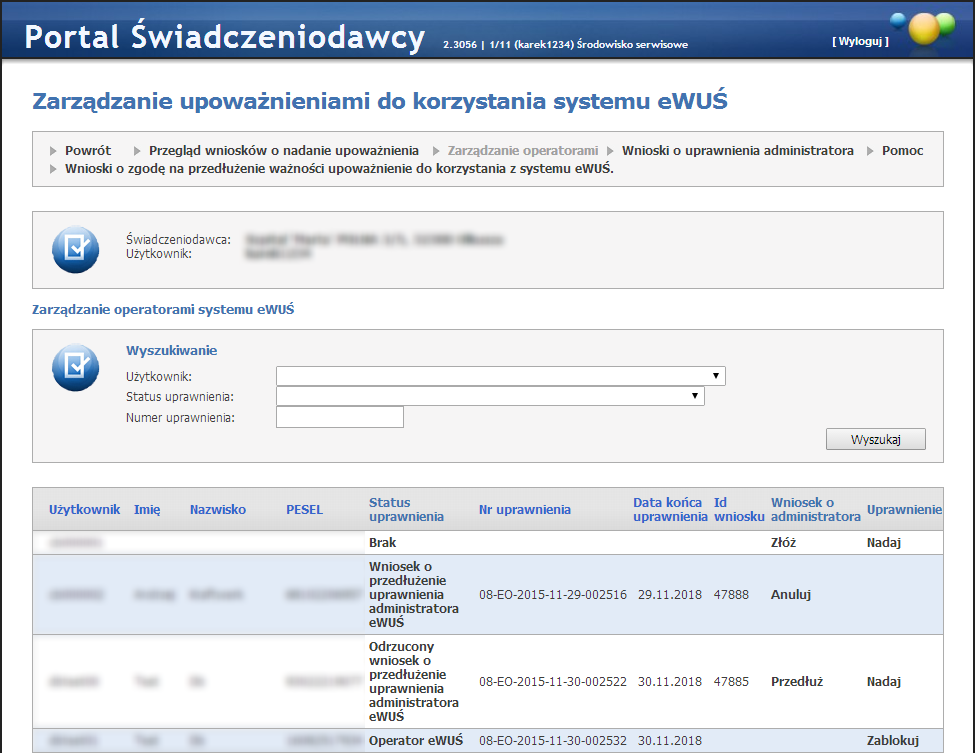Image resolution: width=975 pixels, height=753 pixels.
Task: Focus the Numer uprawnienia input field
Action: pos(339,417)
